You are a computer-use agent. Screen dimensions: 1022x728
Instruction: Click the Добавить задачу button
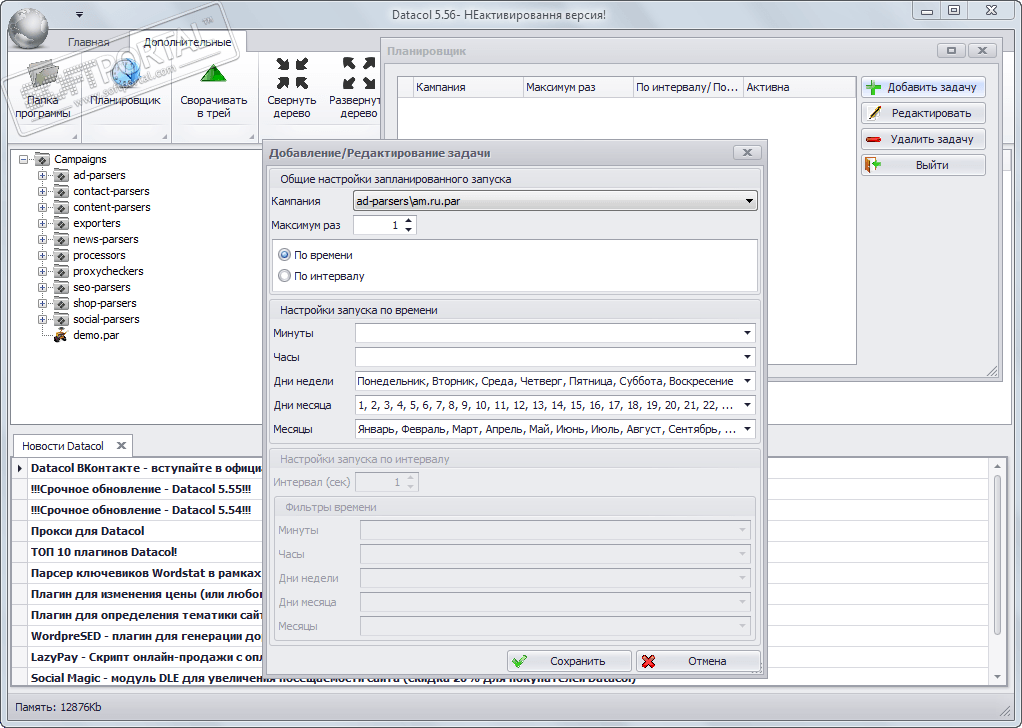[x=923, y=87]
